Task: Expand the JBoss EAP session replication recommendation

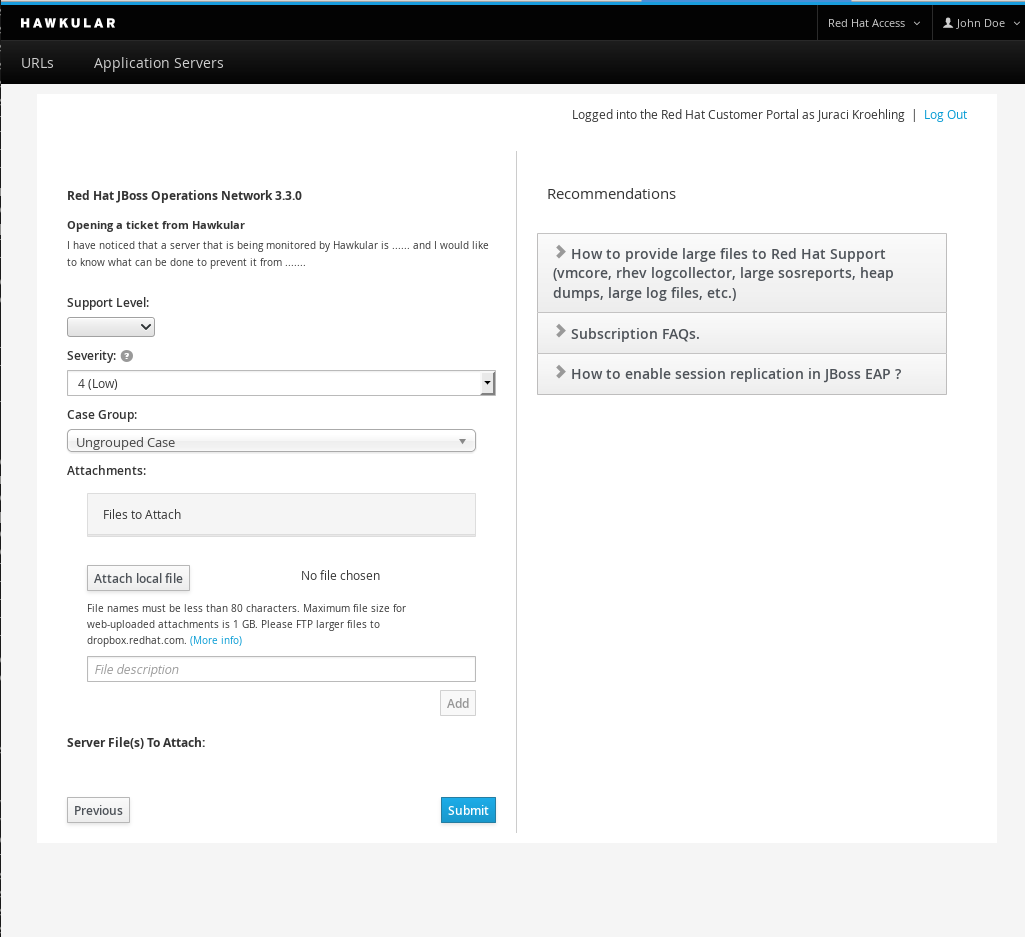Action: [x=741, y=374]
